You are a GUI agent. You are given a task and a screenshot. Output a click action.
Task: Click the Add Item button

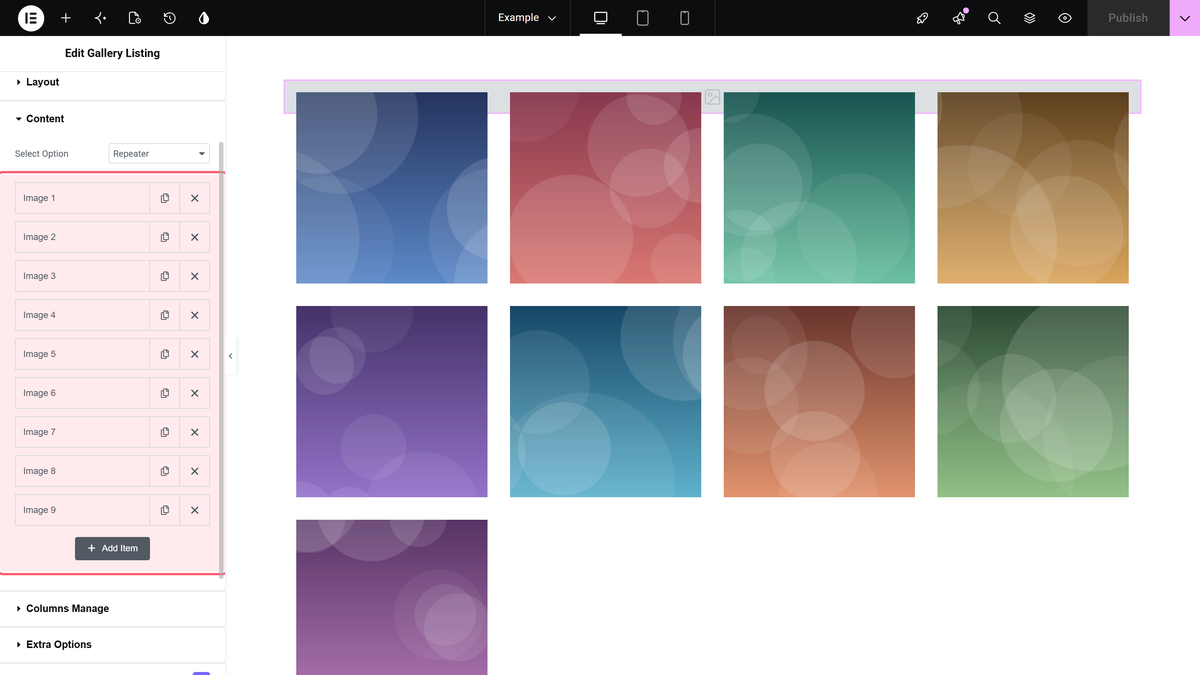coord(112,548)
